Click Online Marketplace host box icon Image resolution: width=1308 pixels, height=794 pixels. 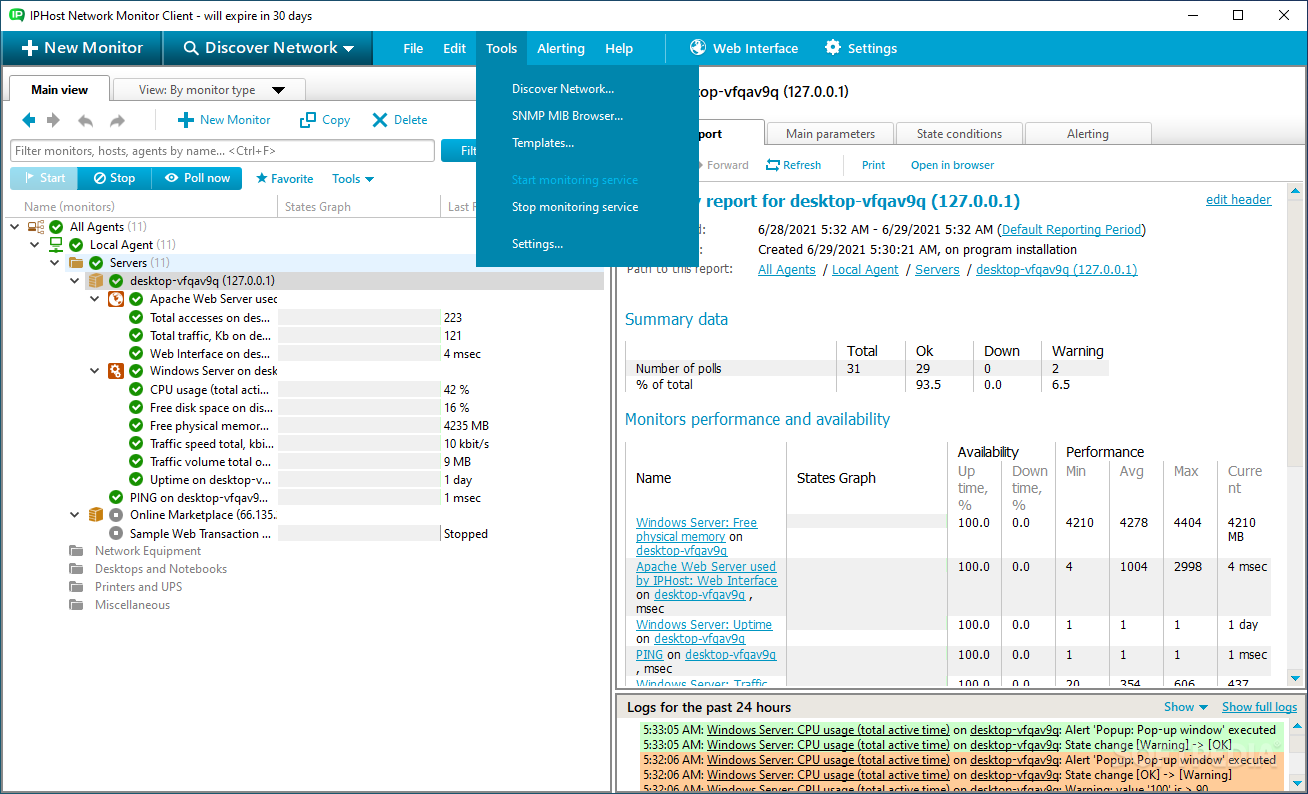[x=96, y=515]
